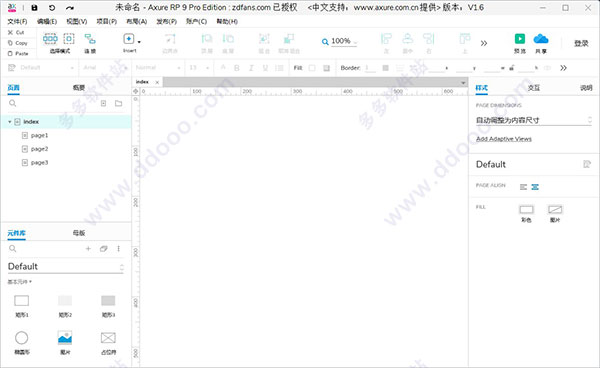Click the green Preview play button
Image resolution: width=600 pixels, height=368 pixels.
click(520, 39)
